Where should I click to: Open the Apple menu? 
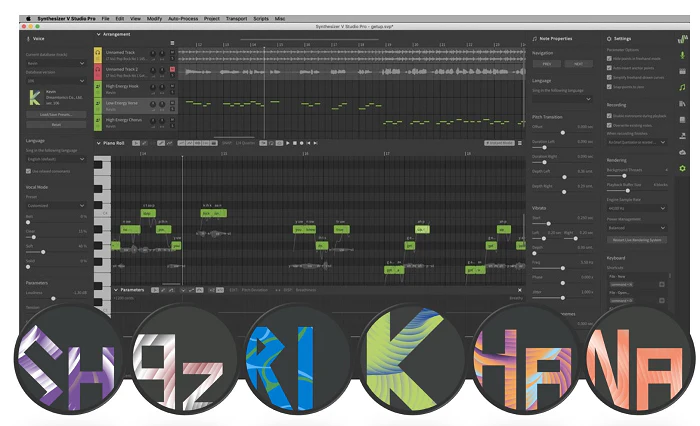pyautogui.click(x=28, y=19)
